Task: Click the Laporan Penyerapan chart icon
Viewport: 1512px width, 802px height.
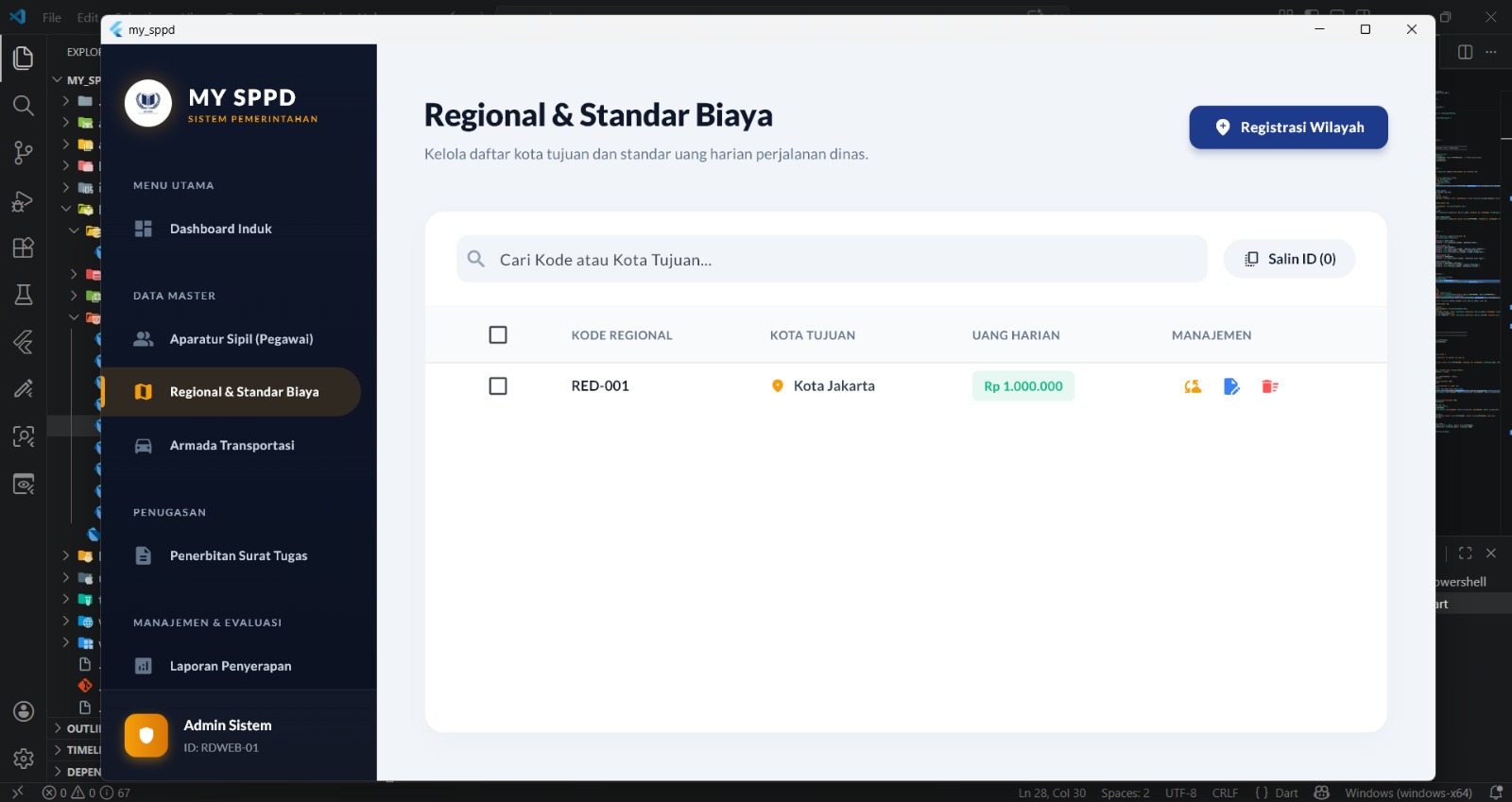Action: tap(144, 666)
